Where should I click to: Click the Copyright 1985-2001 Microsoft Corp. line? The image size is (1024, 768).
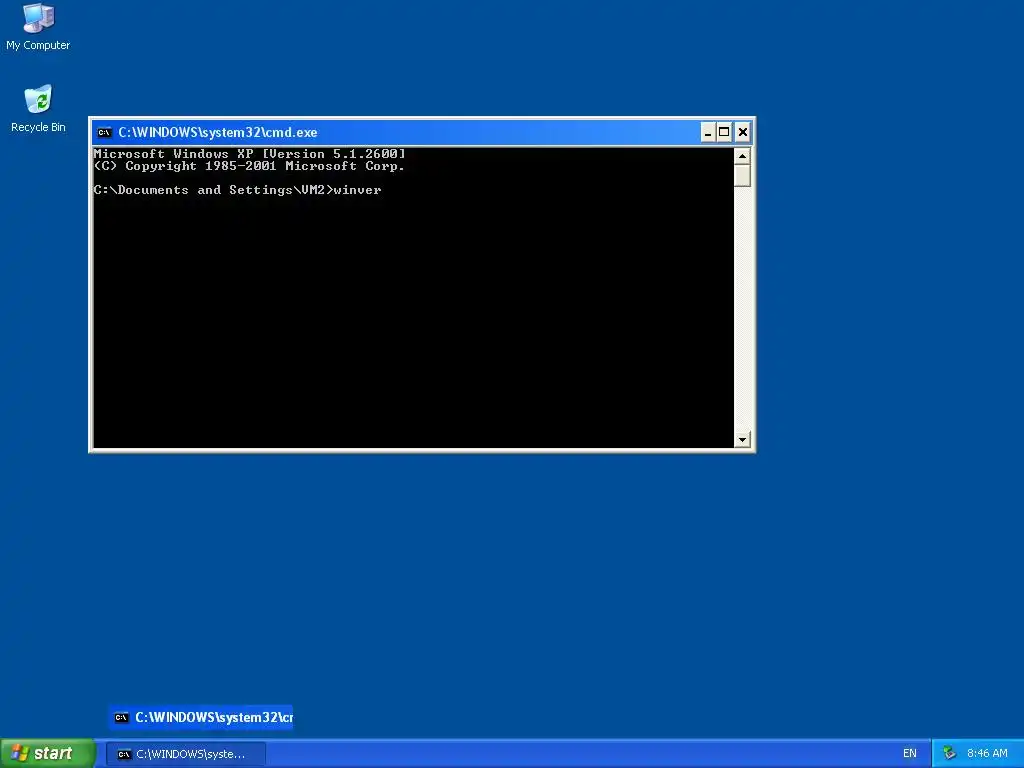(249, 166)
